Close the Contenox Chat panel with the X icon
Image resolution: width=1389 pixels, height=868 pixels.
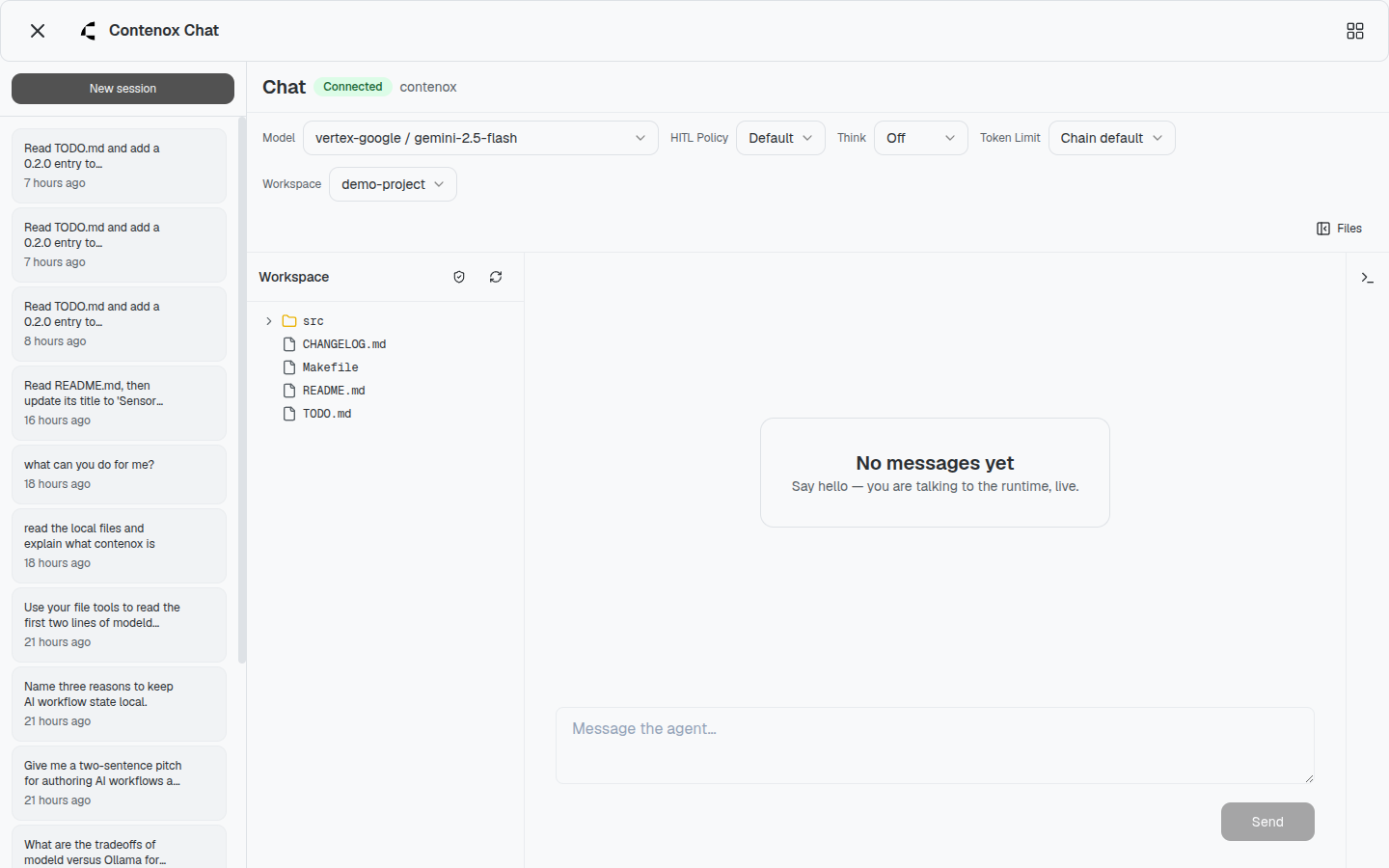pos(38,31)
